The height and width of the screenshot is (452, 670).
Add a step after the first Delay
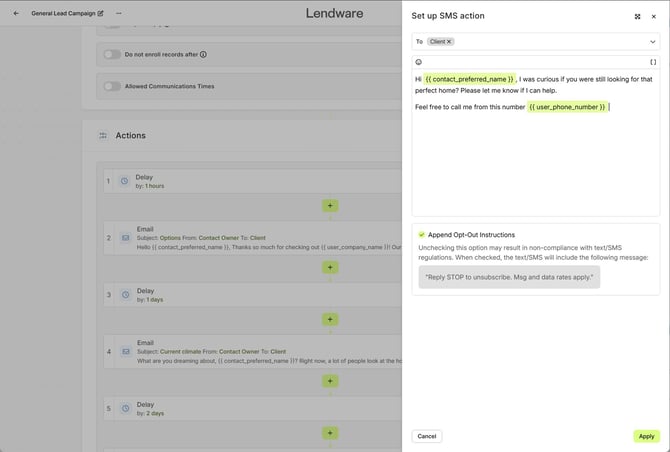(x=329, y=205)
